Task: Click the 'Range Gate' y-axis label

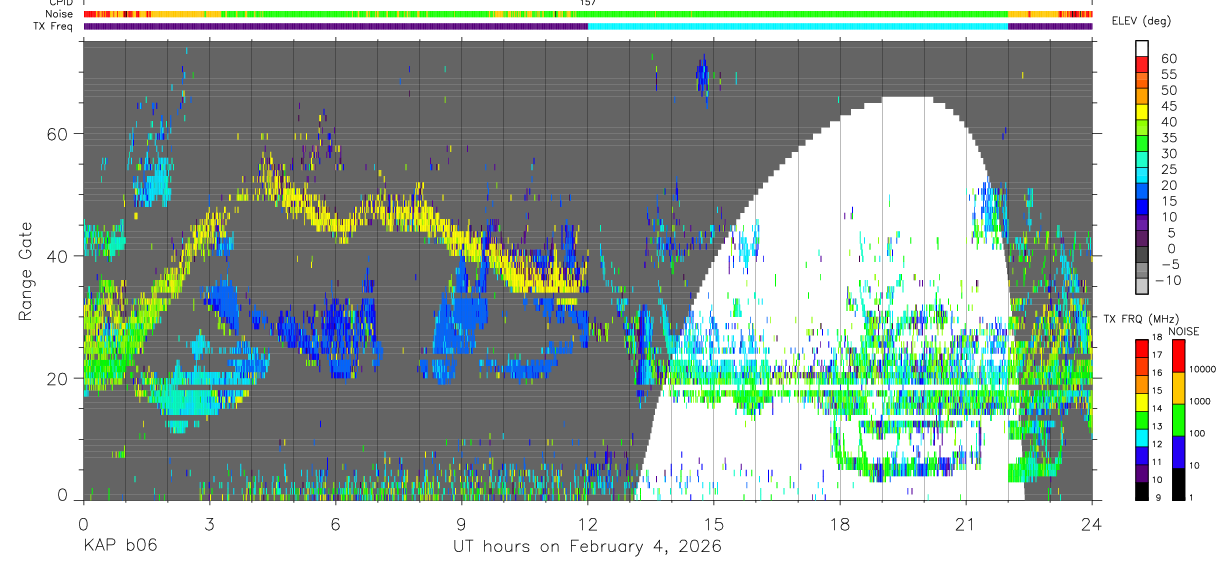Action: pos(26,270)
